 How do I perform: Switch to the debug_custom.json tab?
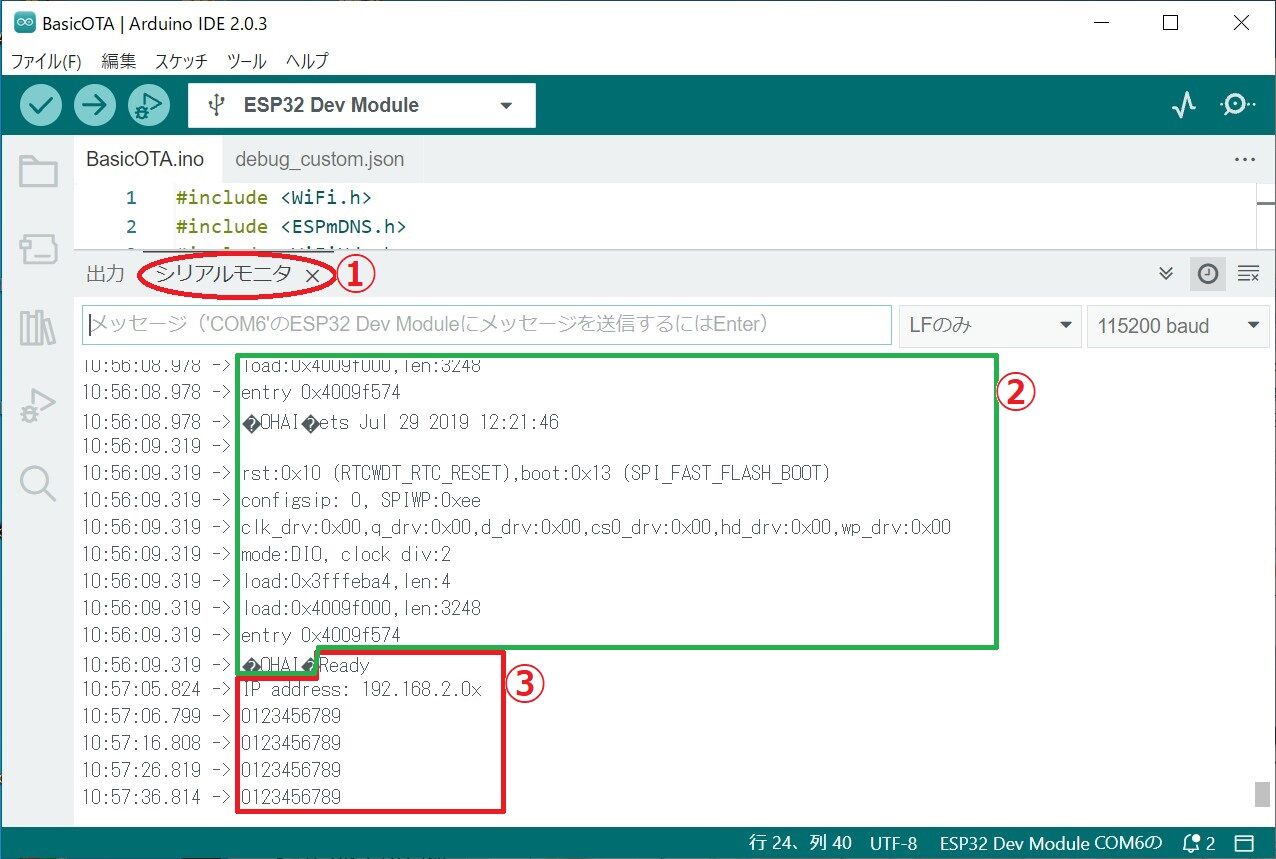pos(318,158)
